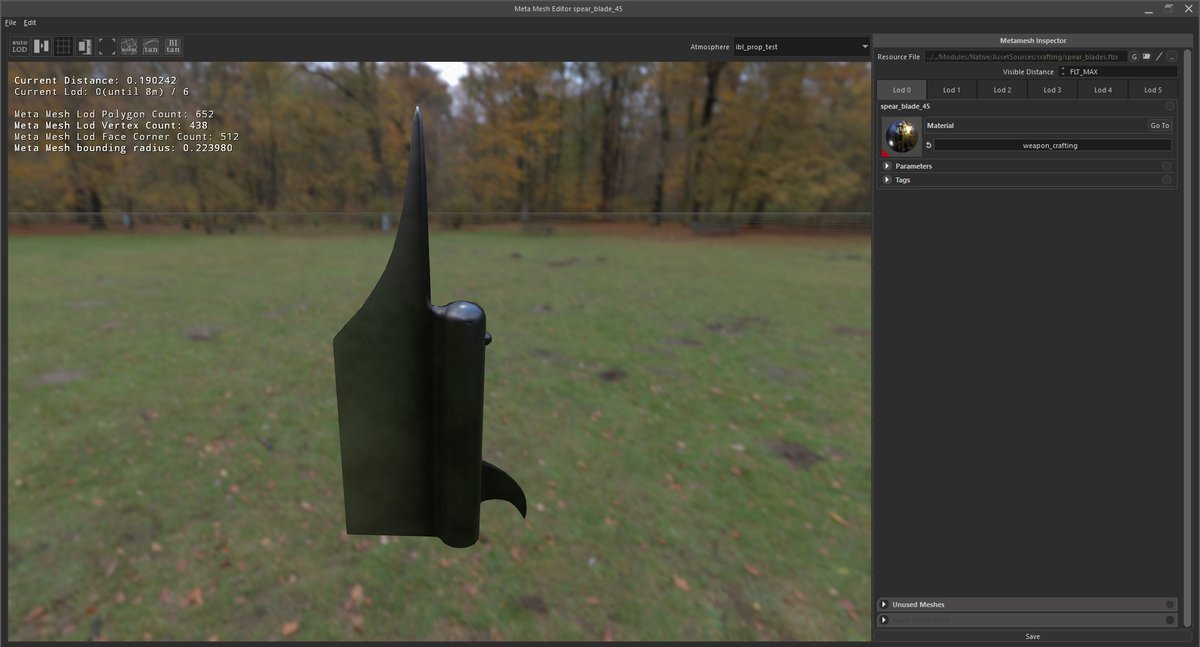1200x647 pixels.
Task: Enable the tan tangent display icon
Action: 151,46
